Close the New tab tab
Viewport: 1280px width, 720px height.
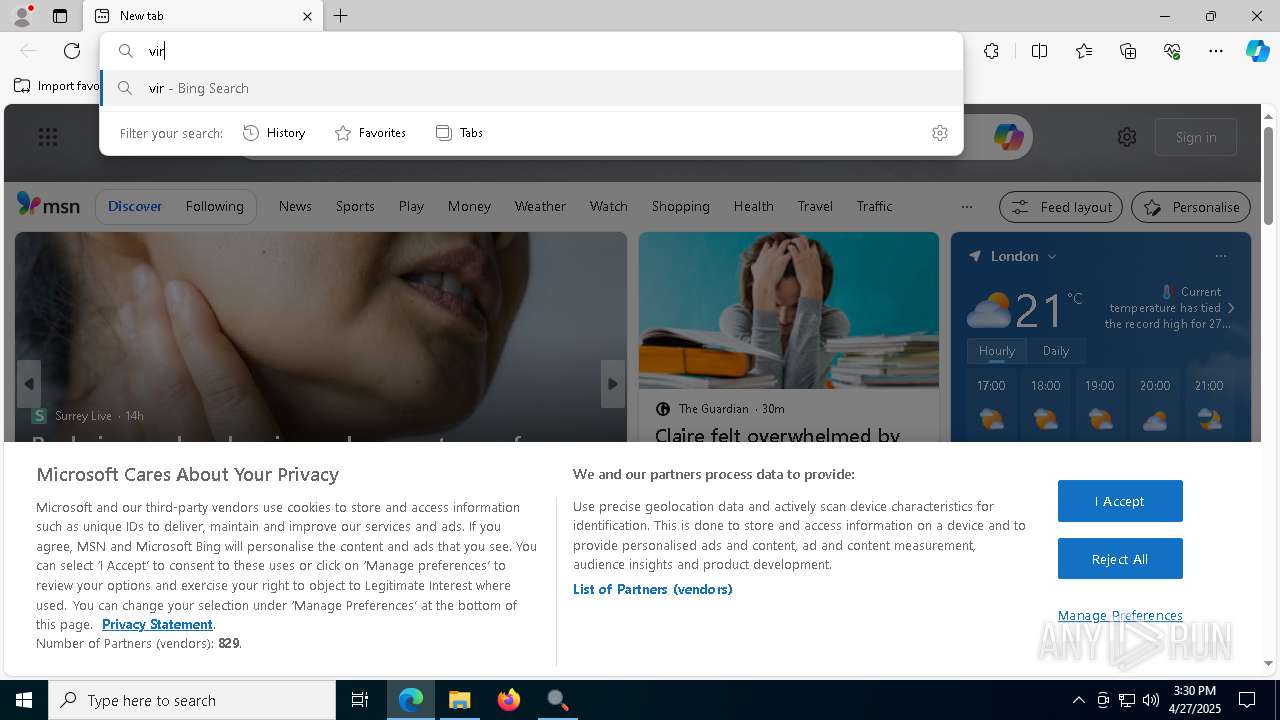click(x=307, y=16)
